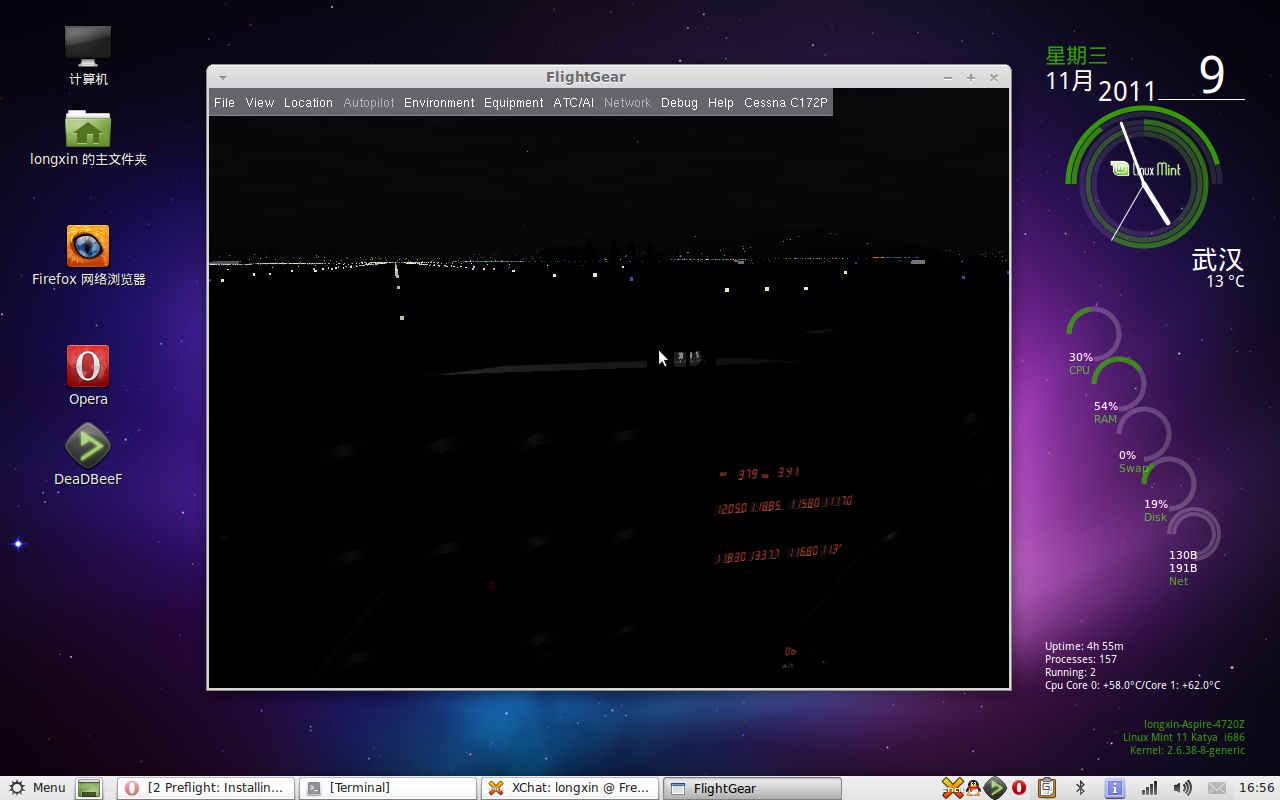Click the greyed-out Autopilot menu

pyautogui.click(x=369, y=103)
